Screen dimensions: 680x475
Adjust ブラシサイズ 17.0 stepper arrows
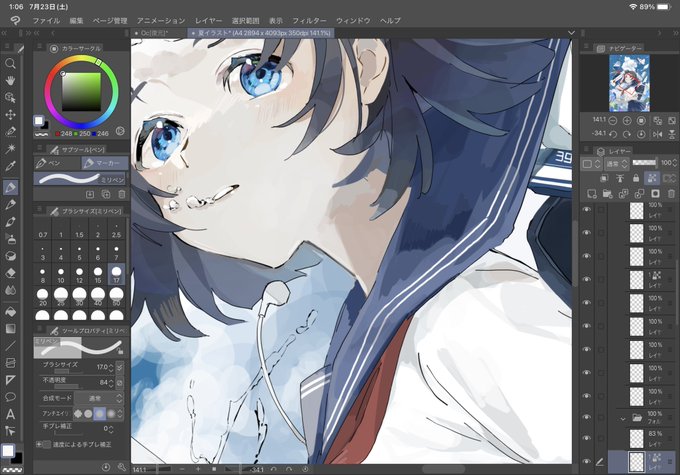[111, 367]
